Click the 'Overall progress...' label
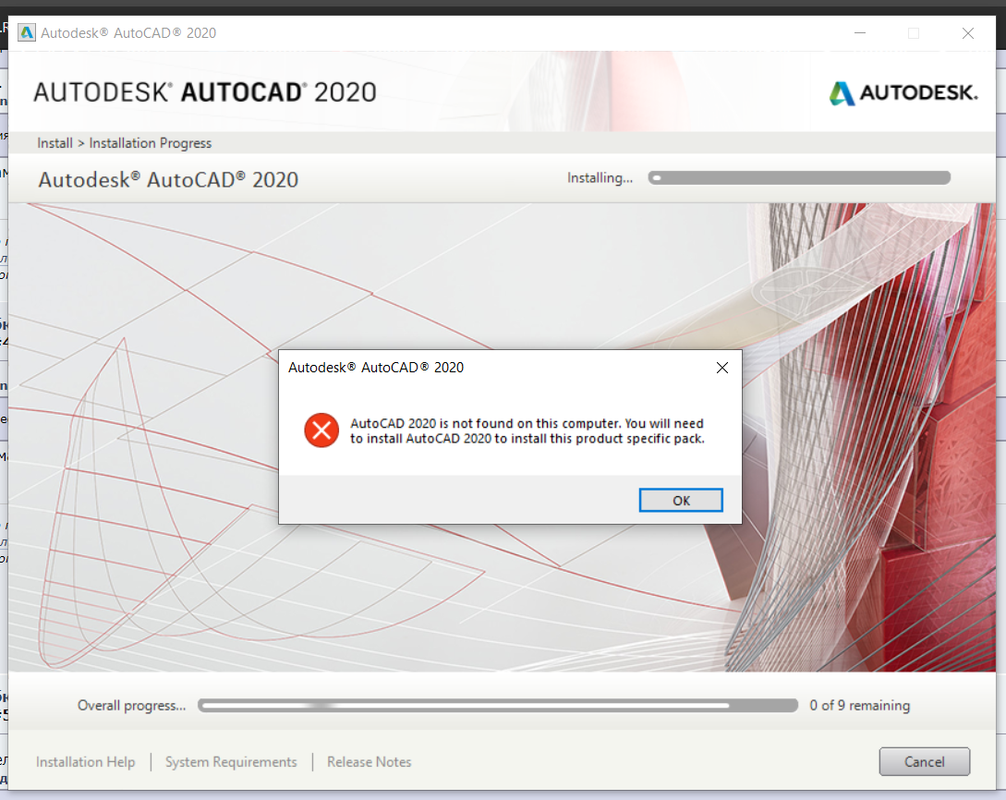 pyautogui.click(x=132, y=706)
